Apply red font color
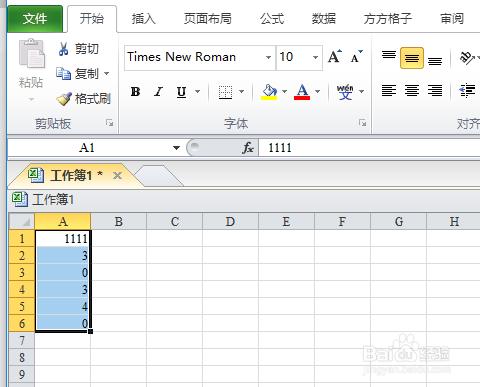Viewport: 480px width, 387px height. coord(302,92)
